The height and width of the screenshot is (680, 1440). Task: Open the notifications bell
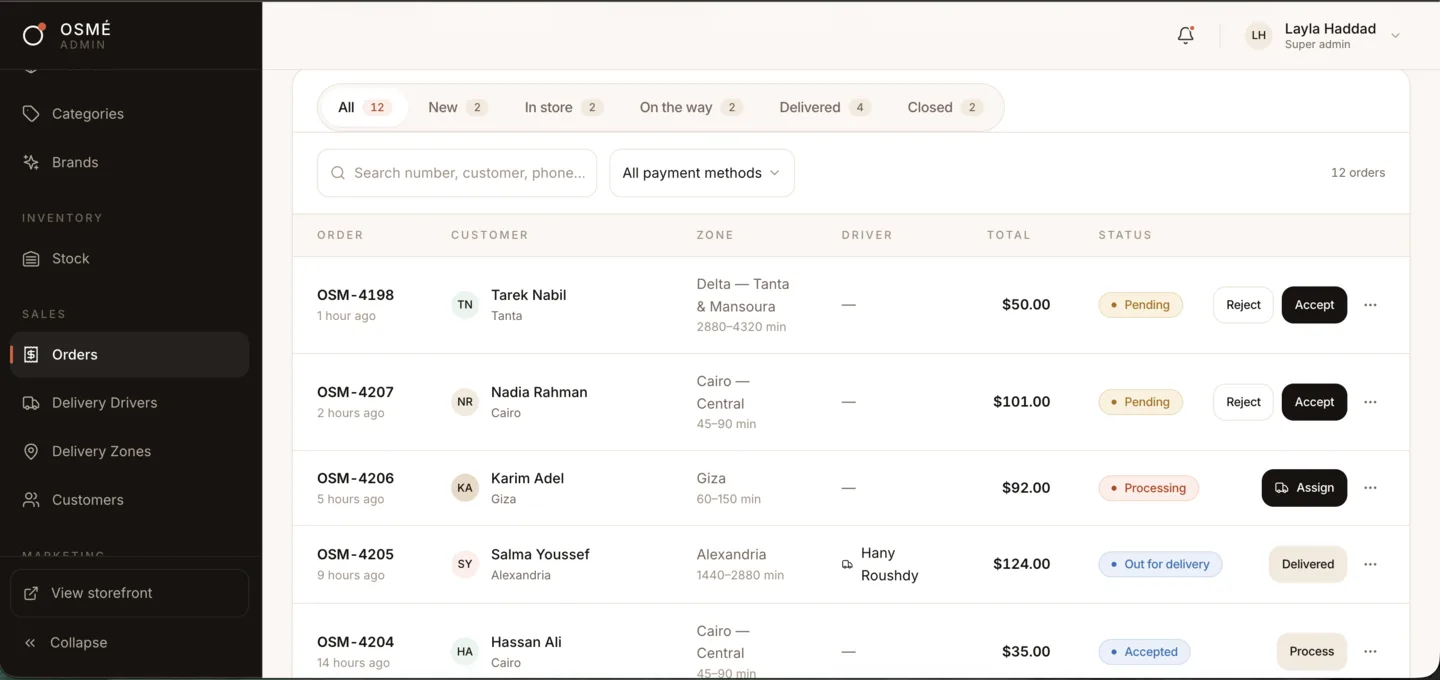coord(1185,35)
